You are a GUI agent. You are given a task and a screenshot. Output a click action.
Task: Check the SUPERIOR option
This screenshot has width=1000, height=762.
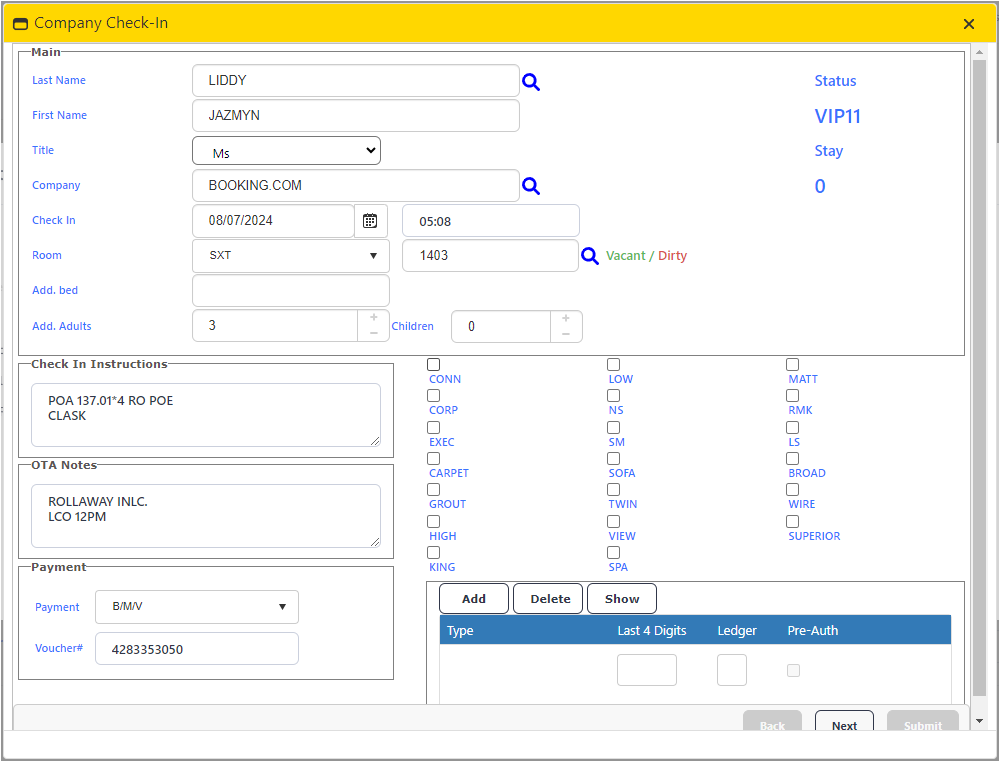coord(793,522)
